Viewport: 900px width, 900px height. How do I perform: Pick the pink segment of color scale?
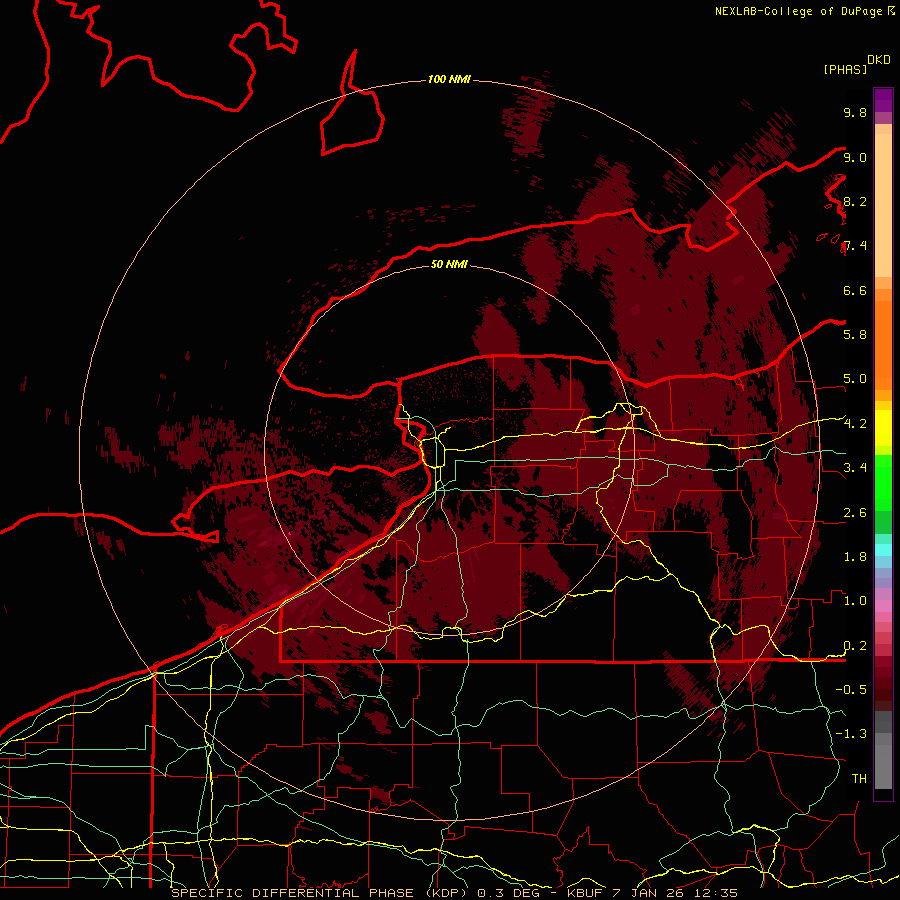click(x=883, y=606)
